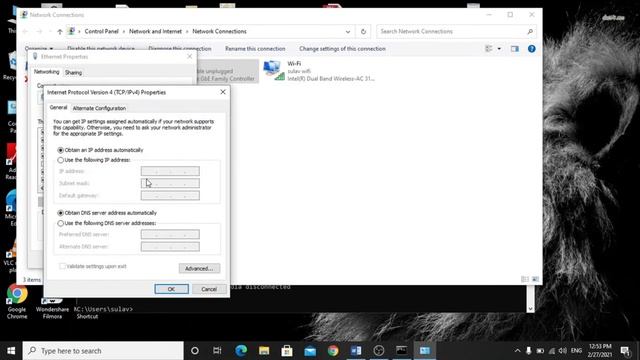
Task: Open the Organize dropdown menu
Action: (39, 49)
